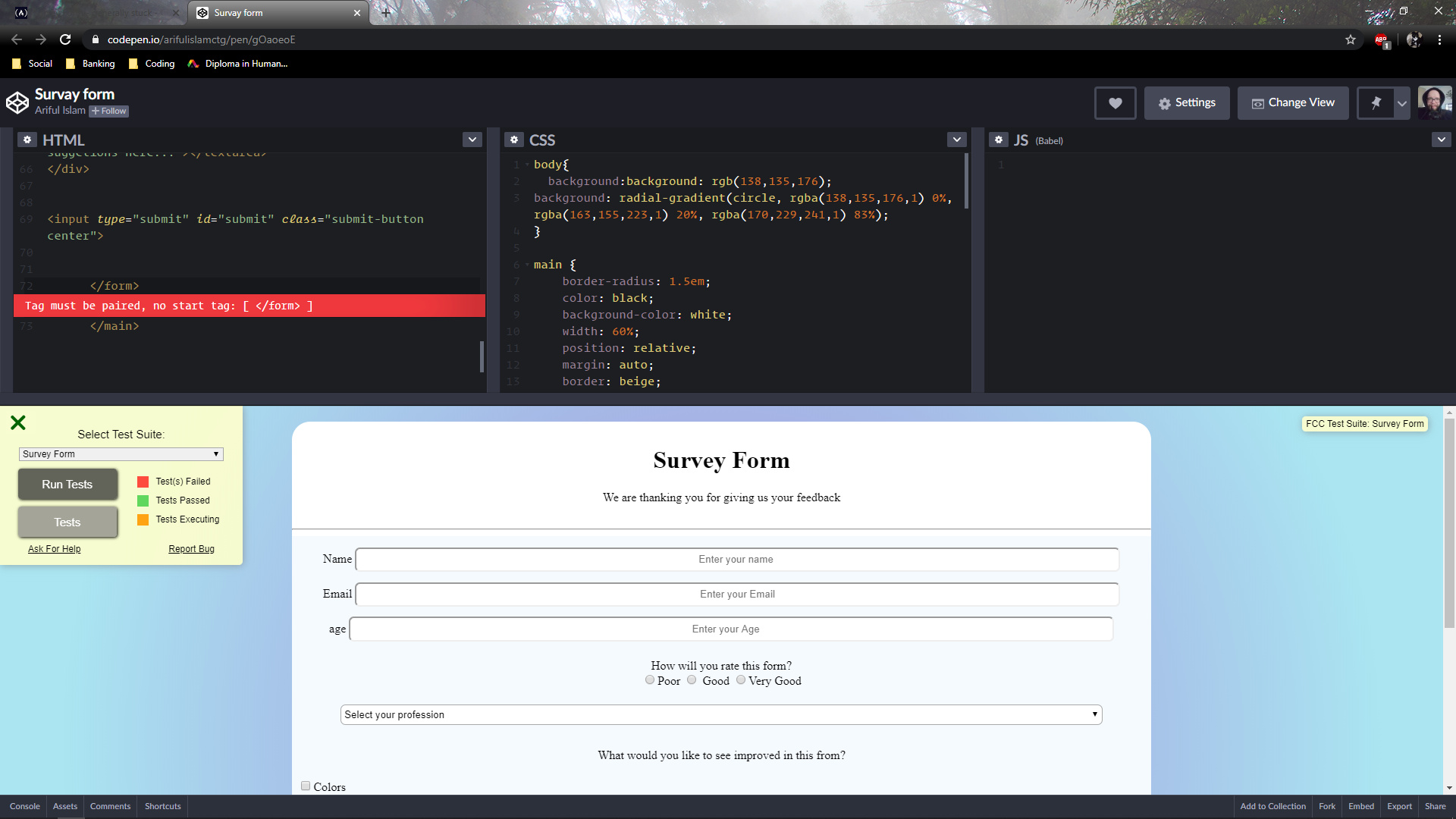1456x819 pixels.
Task: Open the HTML panel settings gear
Action: [x=27, y=140]
